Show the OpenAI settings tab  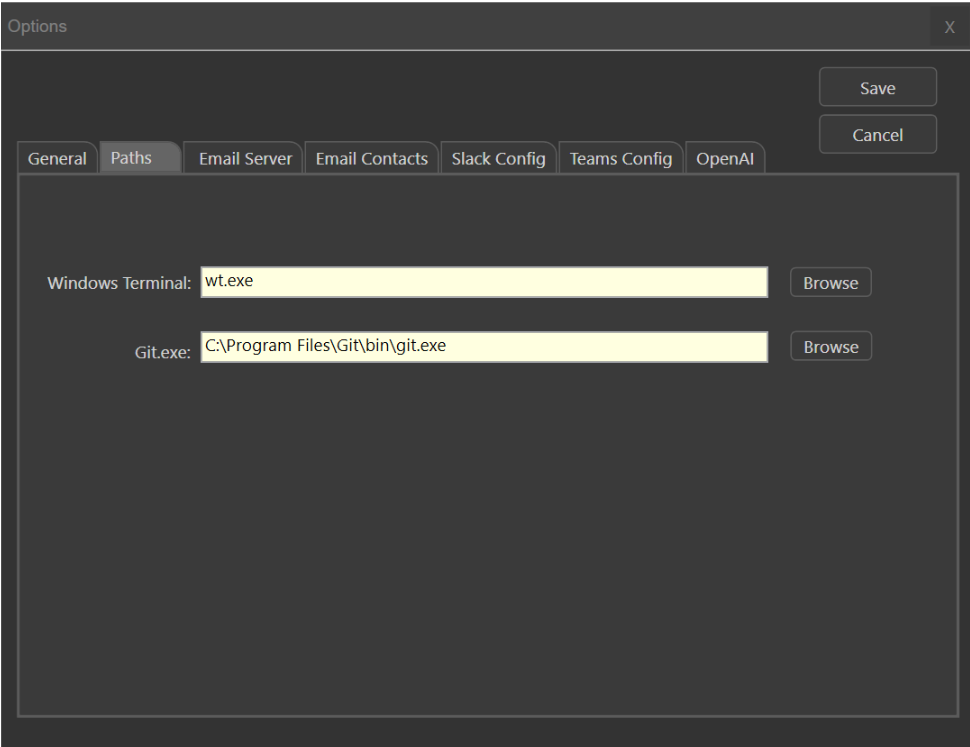click(725, 159)
